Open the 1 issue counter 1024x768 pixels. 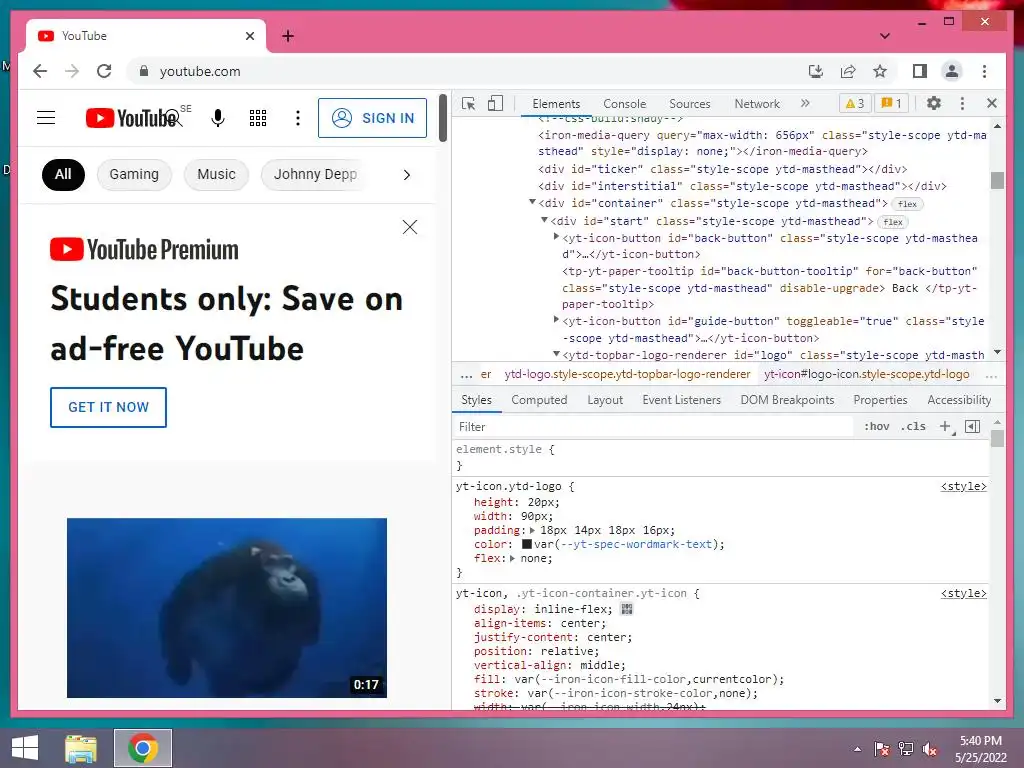pos(891,103)
